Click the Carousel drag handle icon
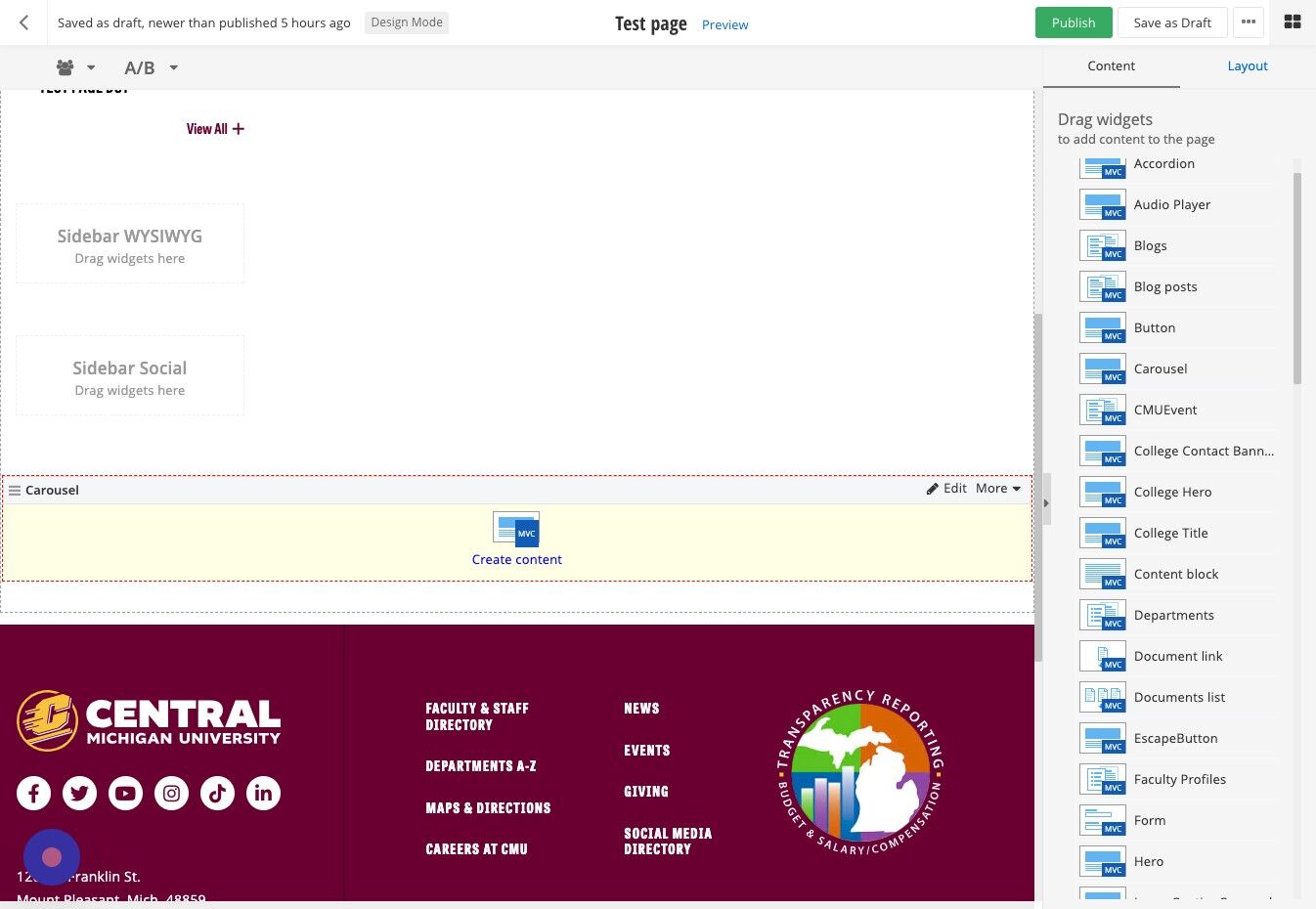This screenshot has height=909, width=1316. [15, 491]
